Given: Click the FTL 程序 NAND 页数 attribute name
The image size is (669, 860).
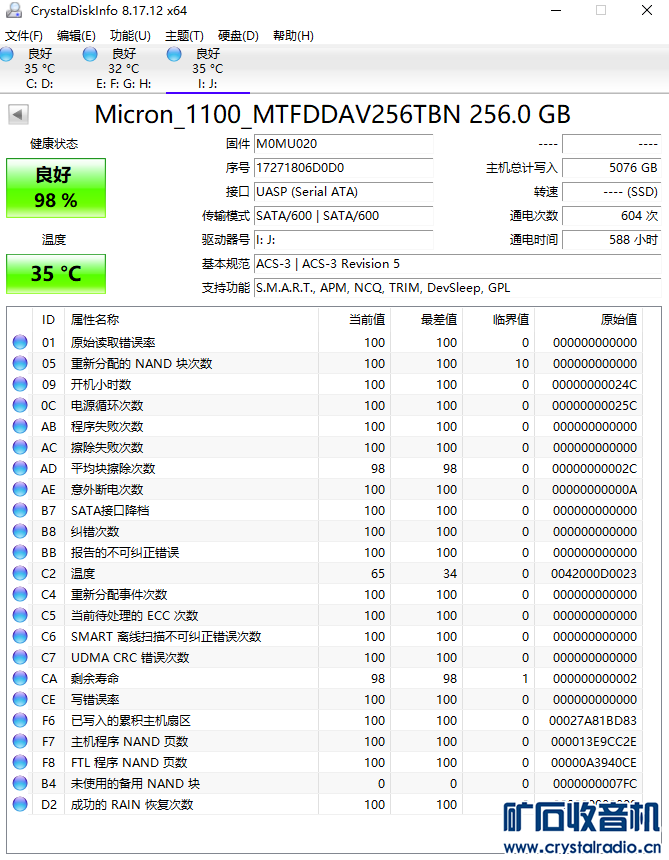Looking at the screenshot, I should [129, 762].
